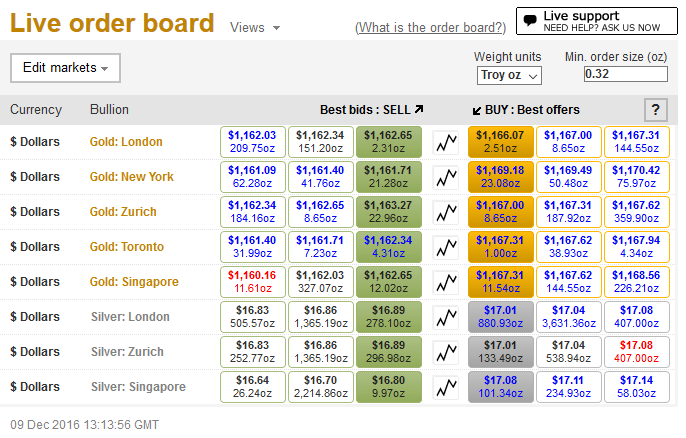Select Silver Singapore bid 2,214.86oz
This screenshot has height=438, width=686.
[321, 387]
